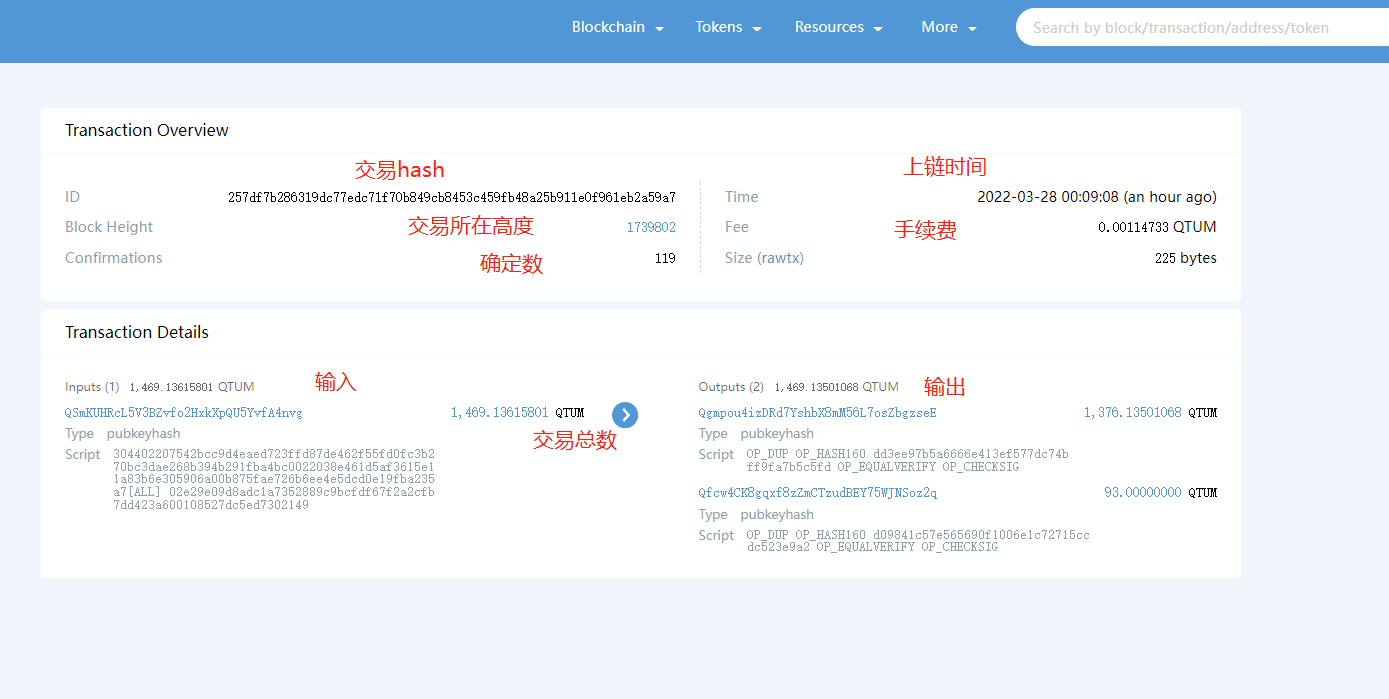Image resolution: width=1389 pixels, height=699 pixels.
Task: Expand the Tokens dropdown menu
Action: point(728,28)
